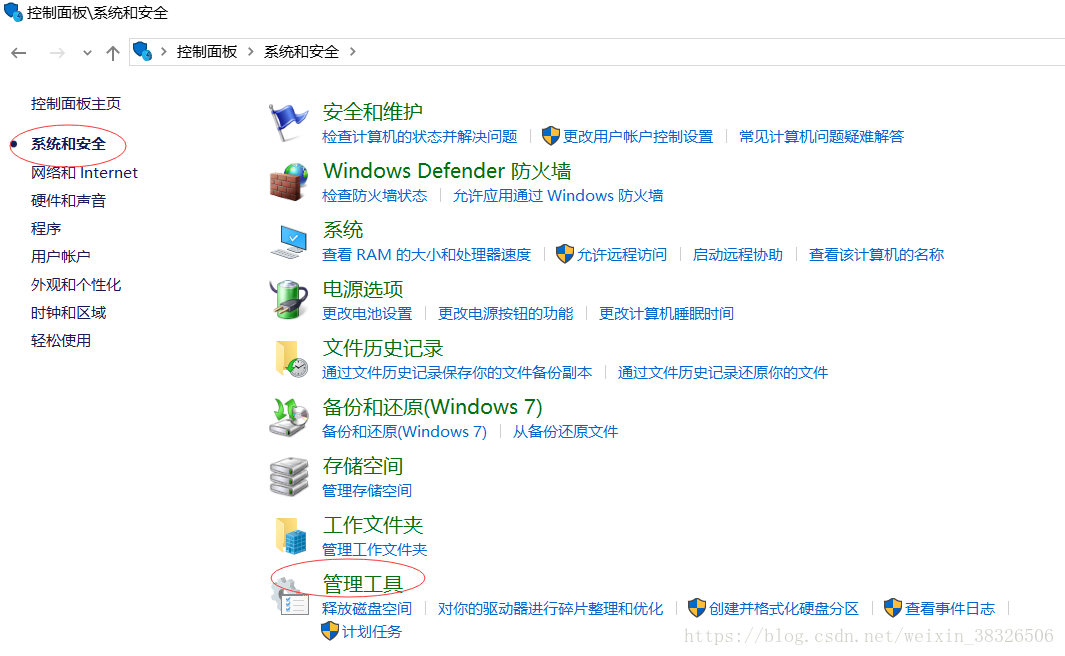Click the control panel icon in the address bar

tap(143, 52)
